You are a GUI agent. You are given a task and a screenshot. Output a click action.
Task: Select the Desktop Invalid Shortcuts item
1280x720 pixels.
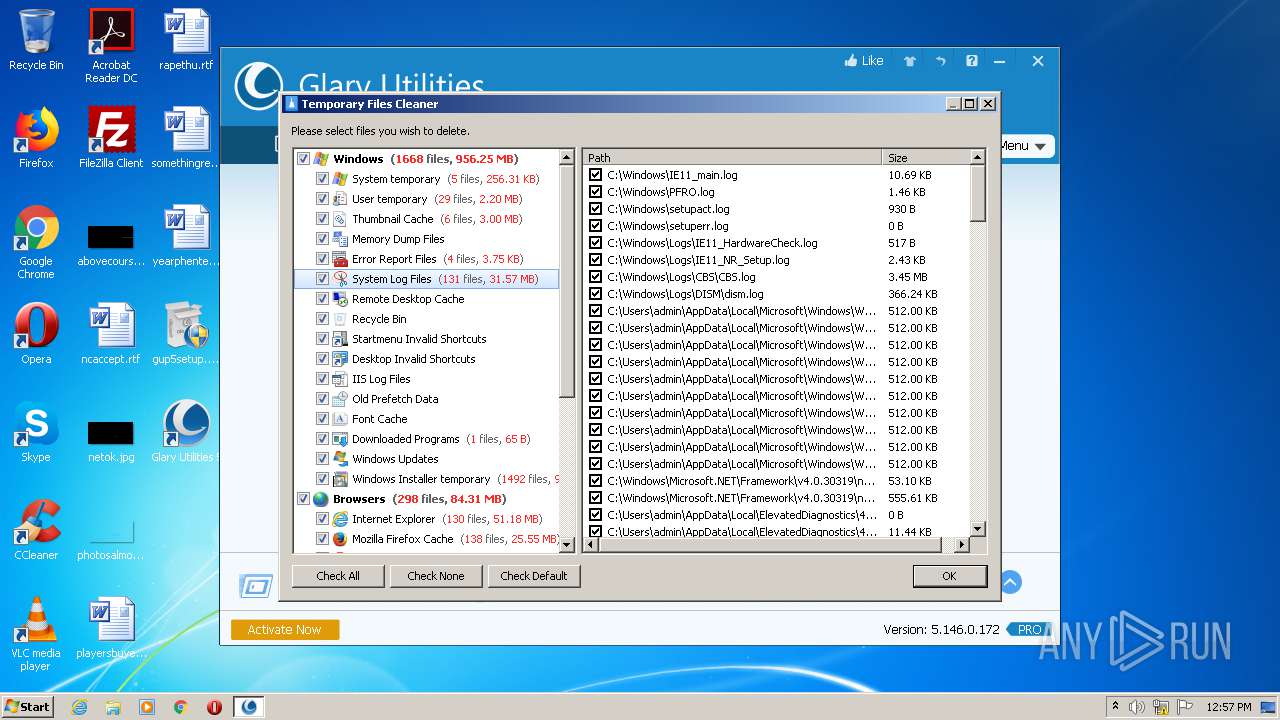[413, 359]
